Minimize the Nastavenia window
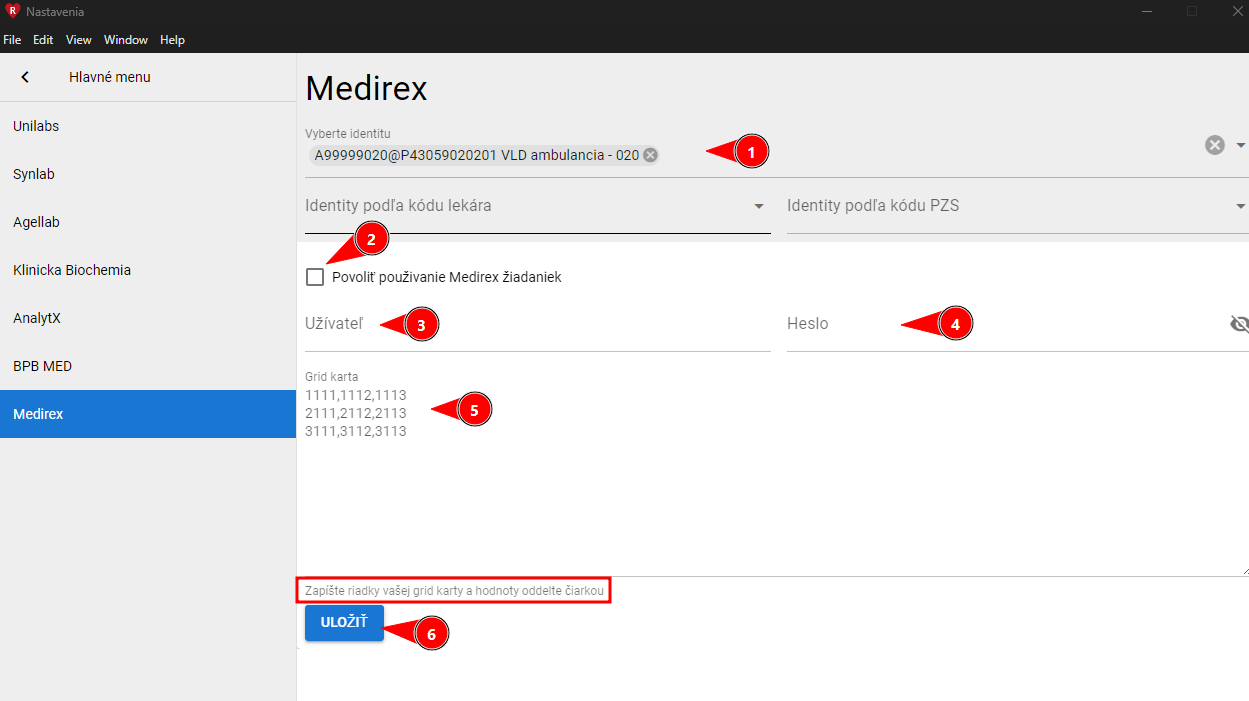The width and height of the screenshot is (1249, 701). (x=1145, y=11)
